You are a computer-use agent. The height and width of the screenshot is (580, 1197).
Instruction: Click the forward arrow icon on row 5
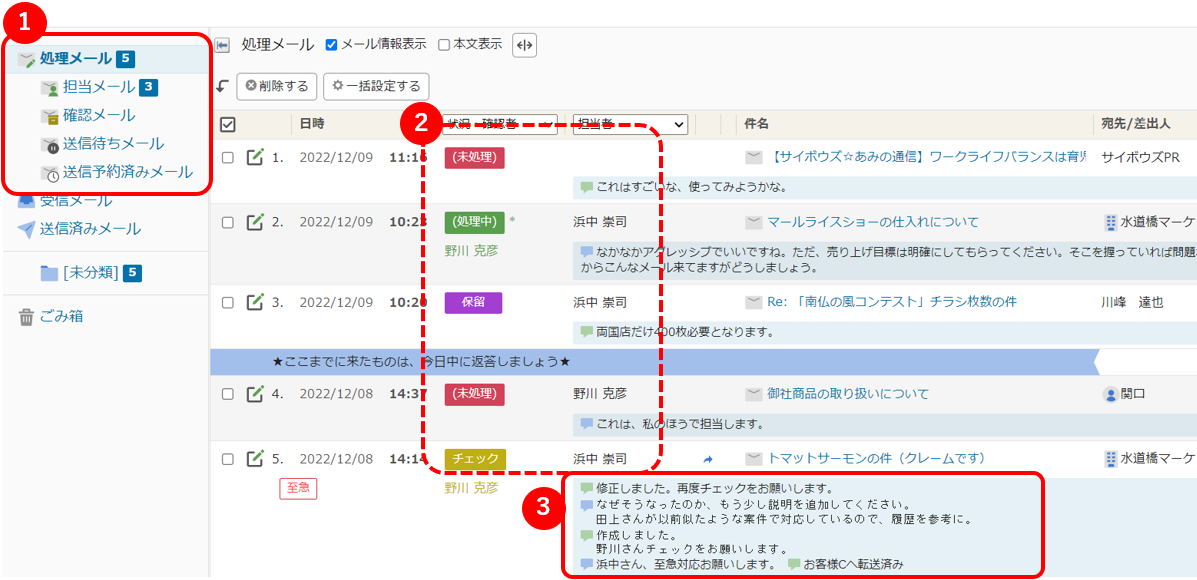click(x=708, y=459)
